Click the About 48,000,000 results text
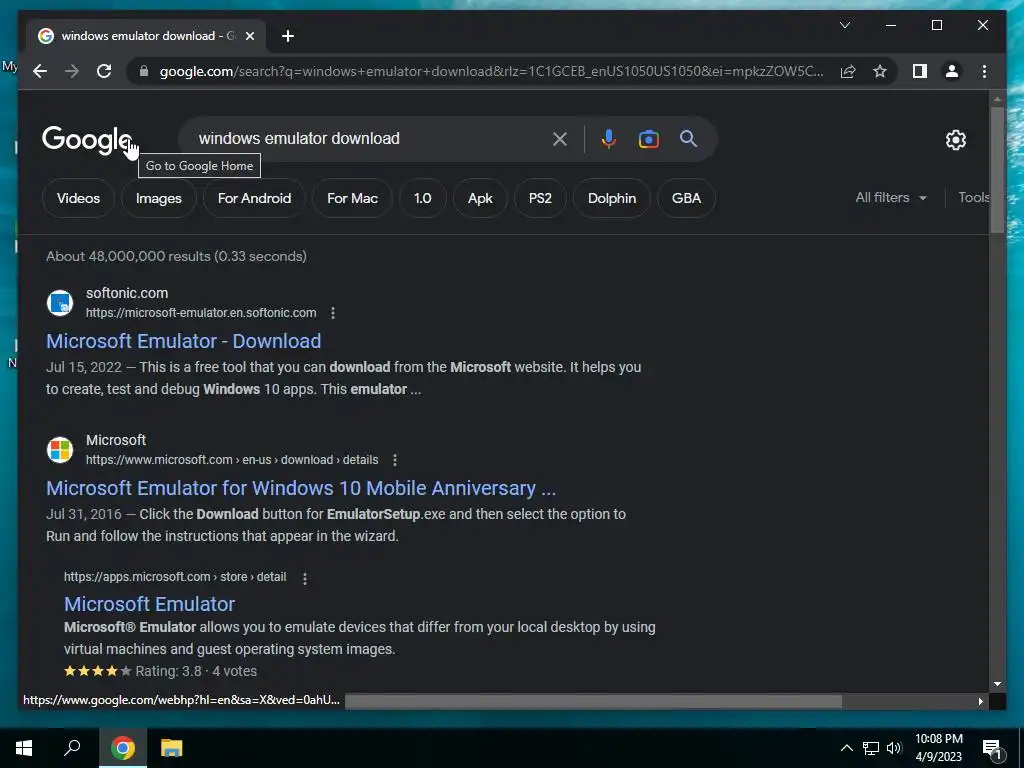The width and height of the screenshot is (1024, 768). point(176,256)
